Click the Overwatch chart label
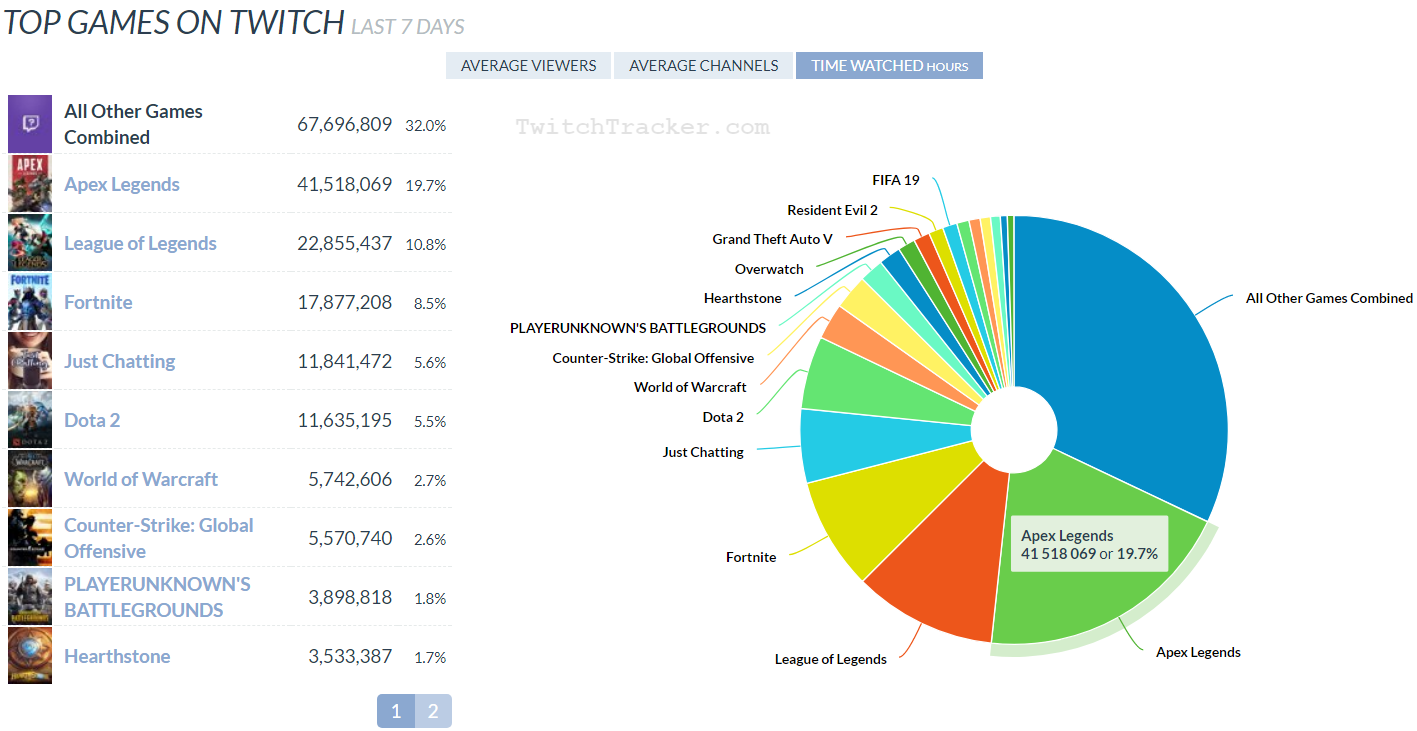 [x=769, y=269]
